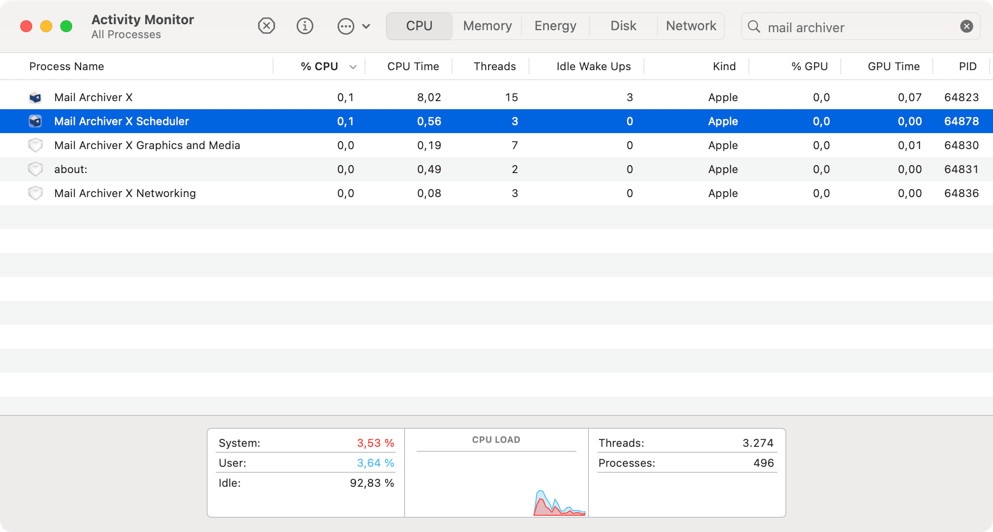Toggle the % CPU sort direction arrow
Viewport: 993px width, 532px height.
pyautogui.click(x=353, y=67)
